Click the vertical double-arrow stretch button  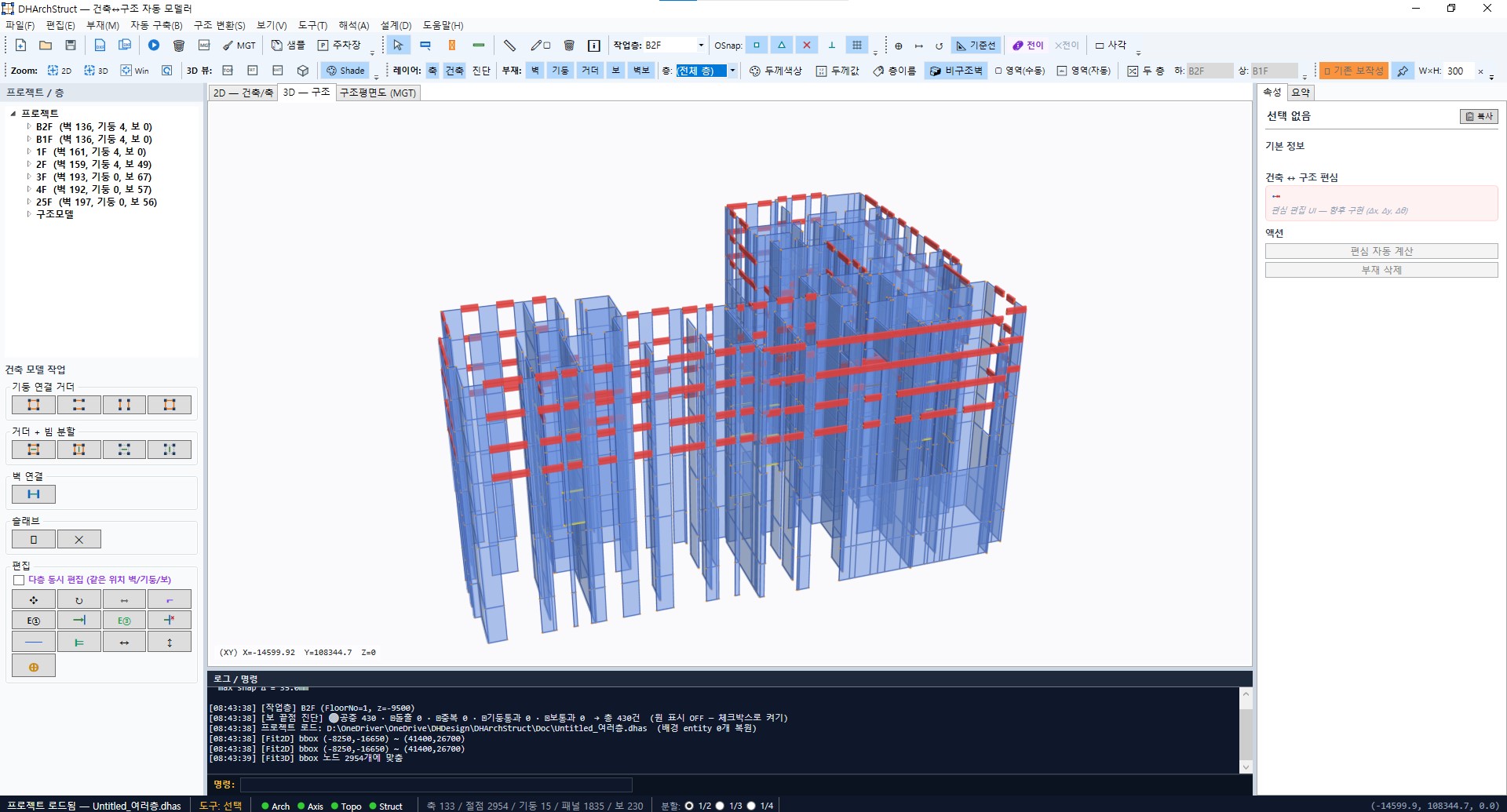[170, 642]
